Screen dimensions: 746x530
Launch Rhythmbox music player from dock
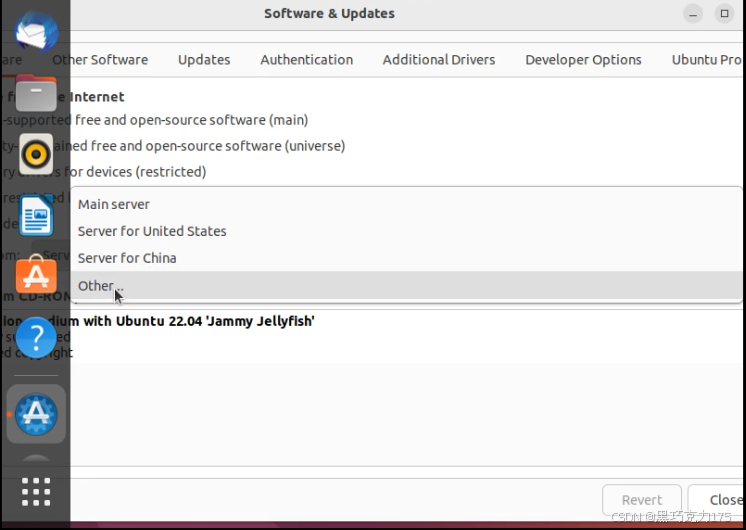tap(36, 154)
